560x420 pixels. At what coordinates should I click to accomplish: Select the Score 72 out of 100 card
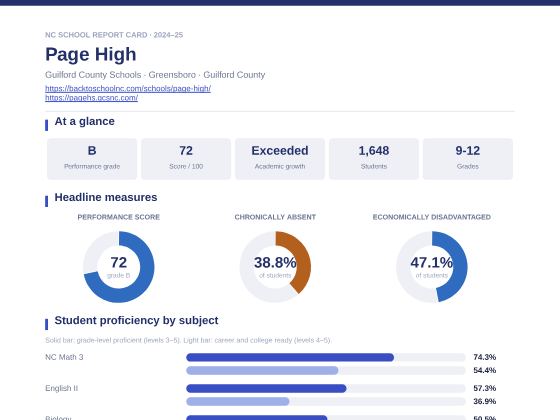[186, 159]
